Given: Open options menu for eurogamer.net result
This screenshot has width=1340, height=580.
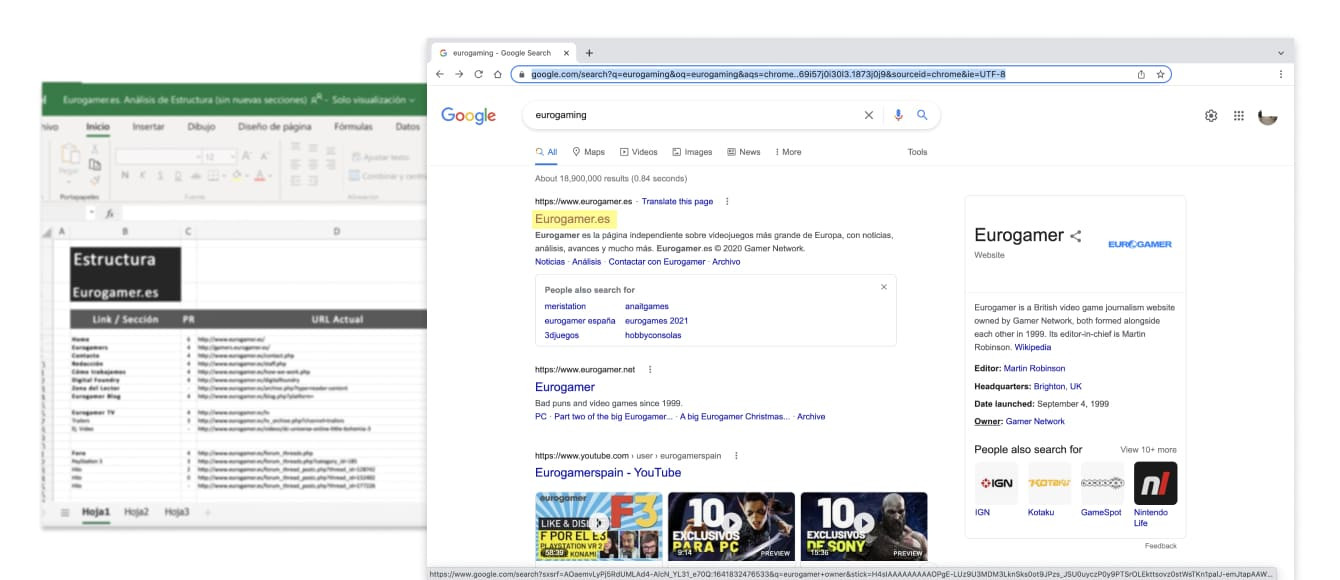Looking at the screenshot, I should coord(651,369).
